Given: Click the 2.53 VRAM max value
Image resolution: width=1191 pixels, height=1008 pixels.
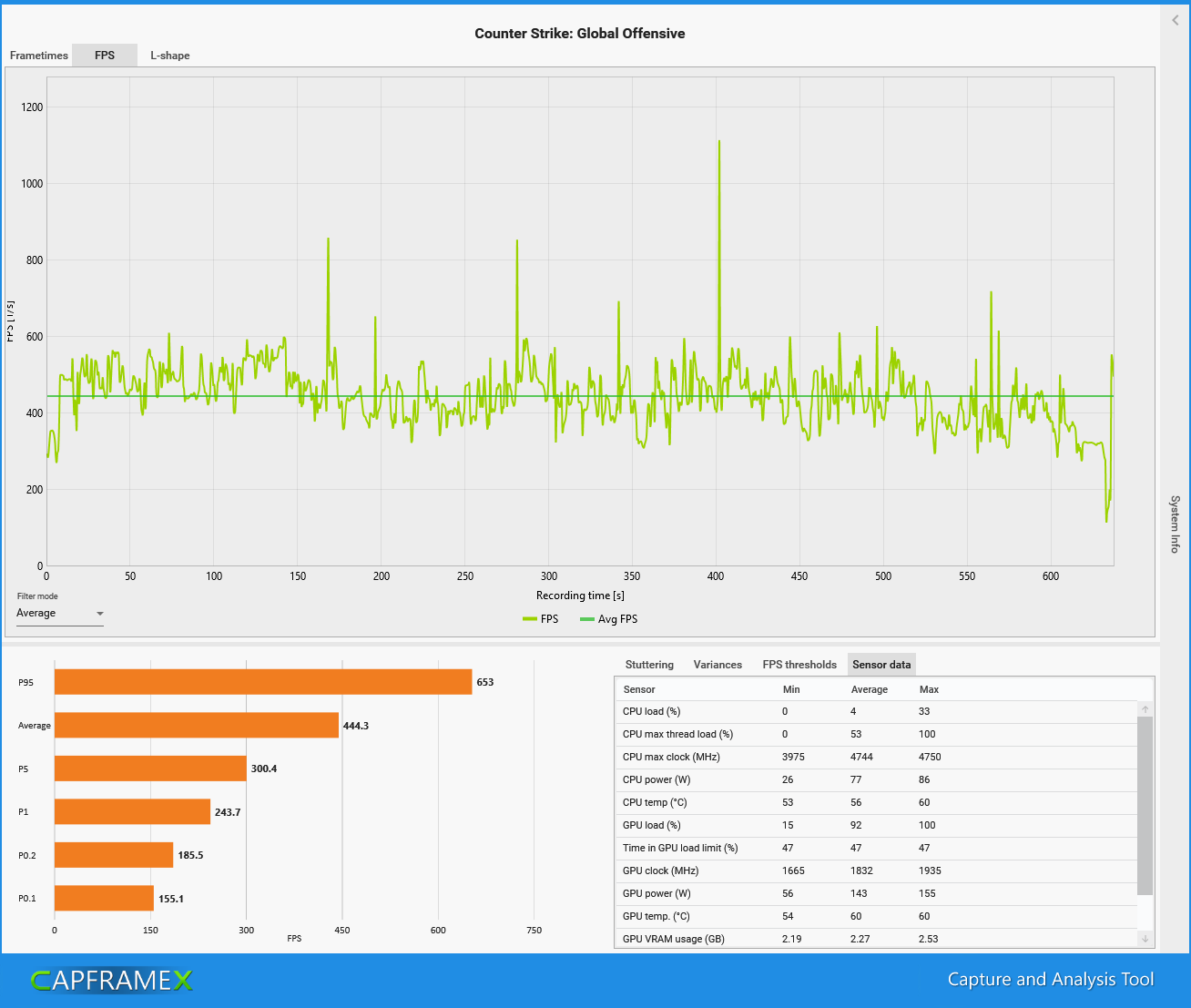Looking at the screenshot, I should click(x=929, y=939).
